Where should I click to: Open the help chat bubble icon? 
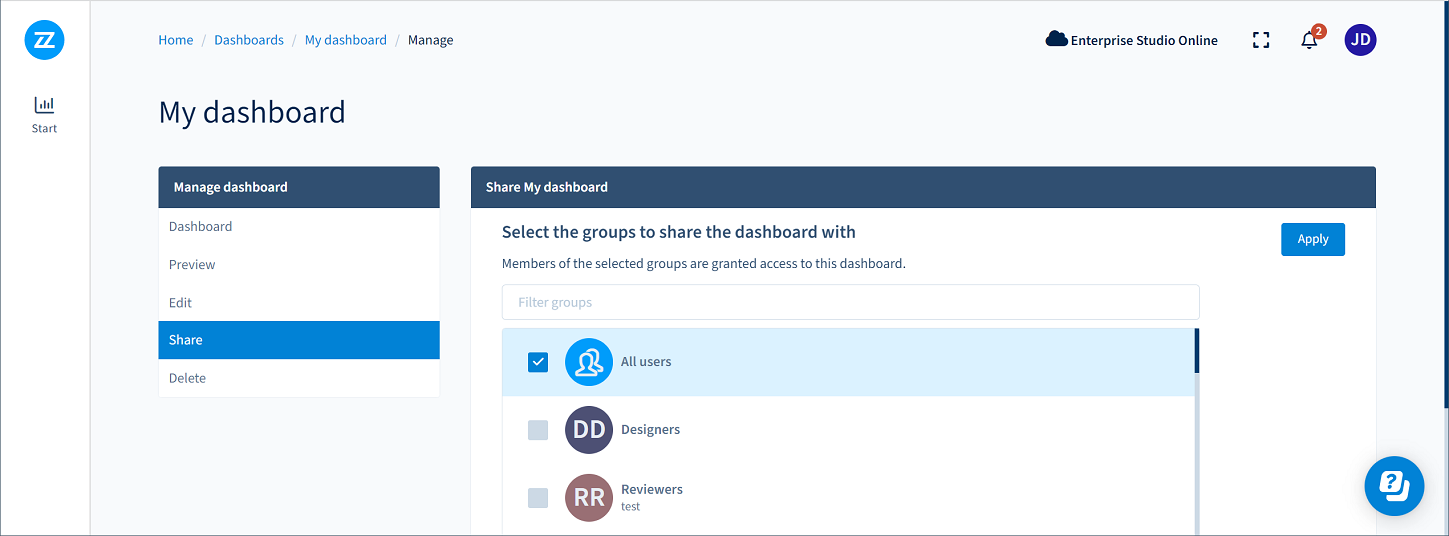(1394, 486)
